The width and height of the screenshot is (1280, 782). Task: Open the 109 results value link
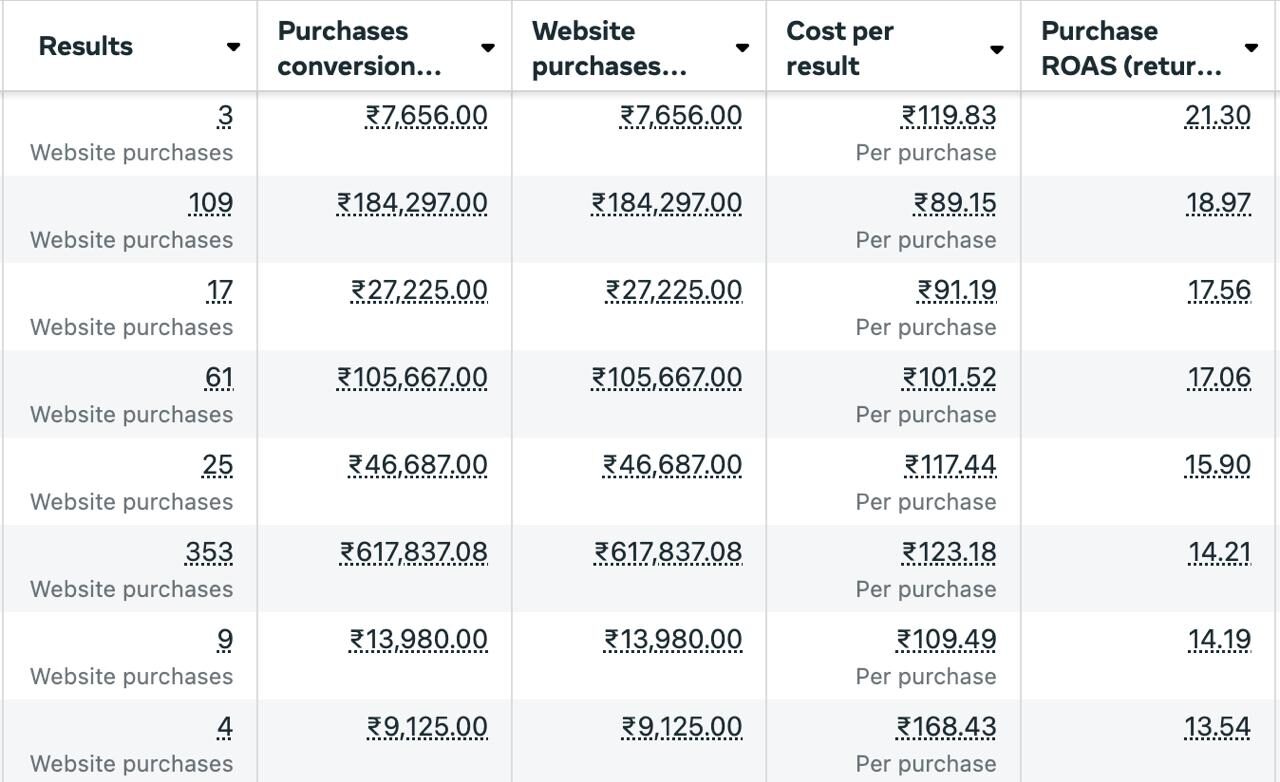click(x=210, y=203)
